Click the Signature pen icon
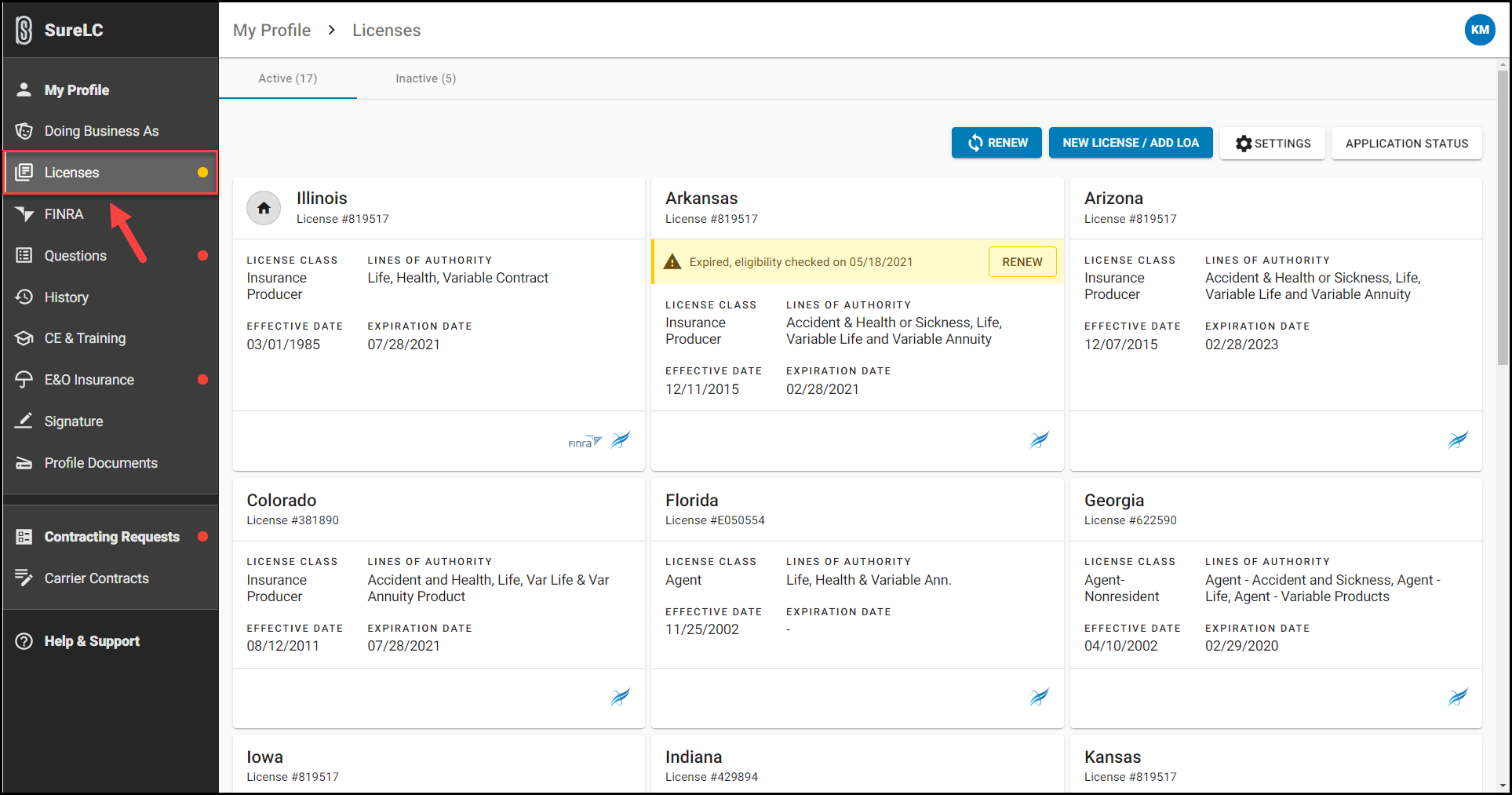The width and height of the screenshot is (1512, 795). pos(24,421)
